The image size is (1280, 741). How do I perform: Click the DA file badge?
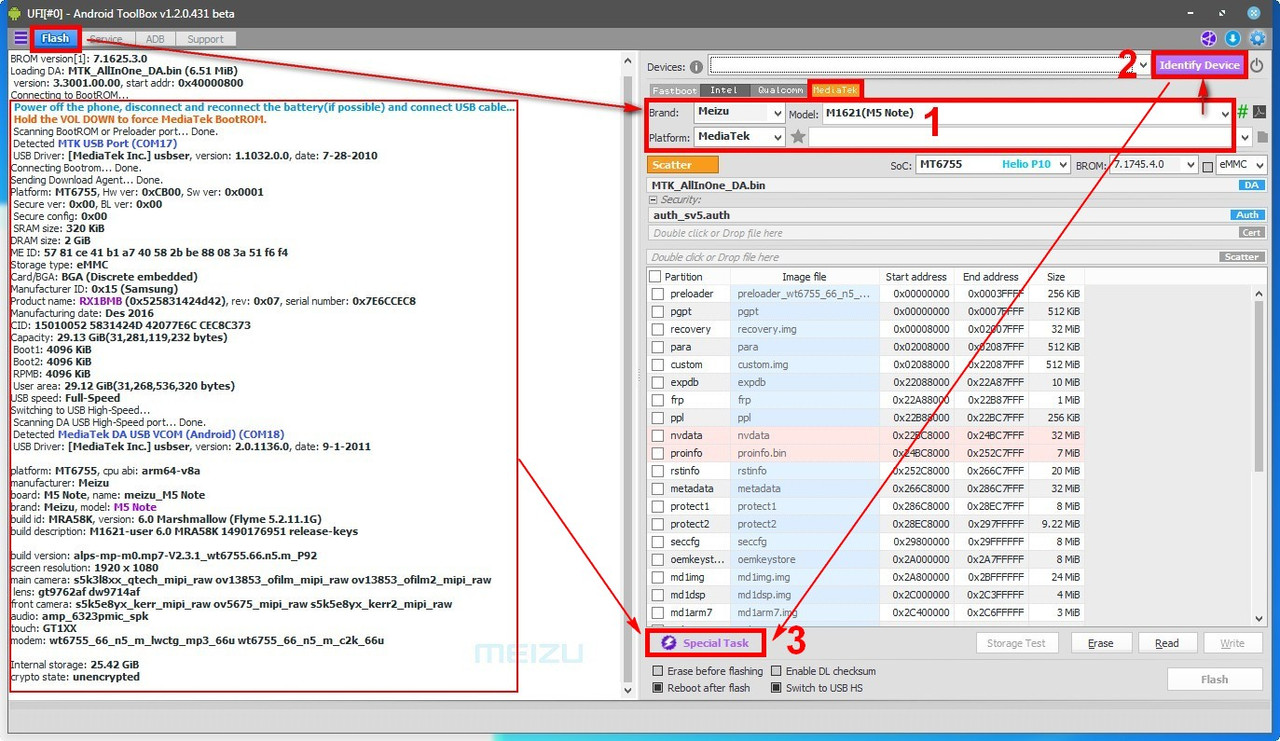pos(1251,185)
